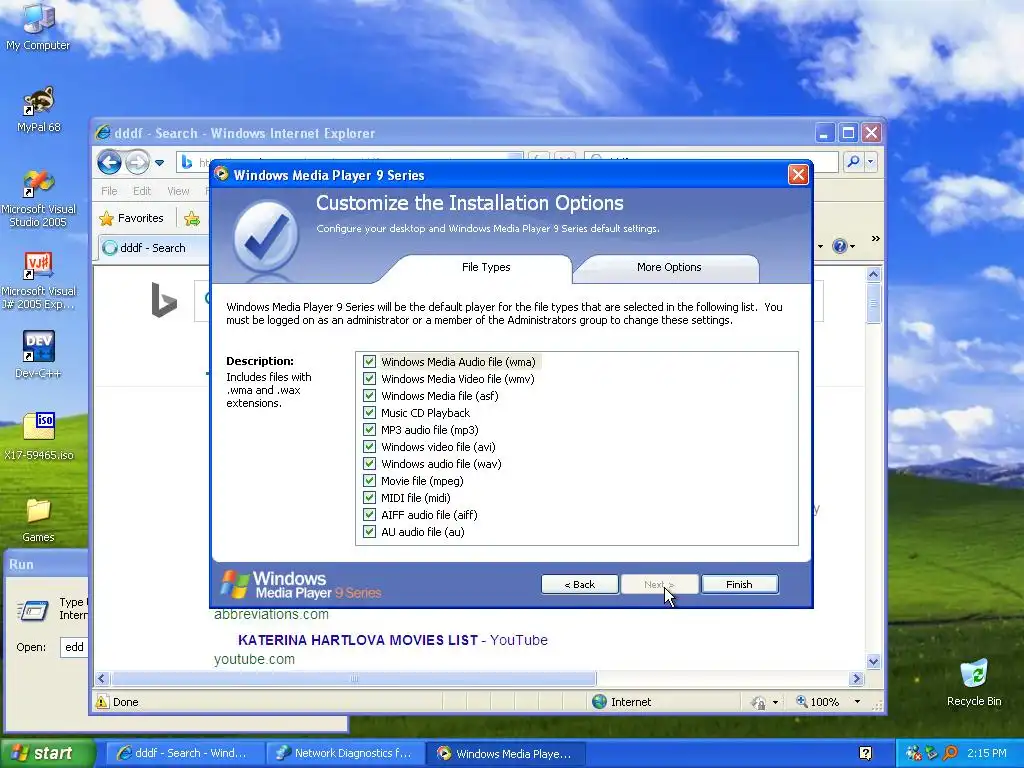Image resolution: width=1024 pixels, height=768 pixels.
Task: Click the Back button in setup wizard
Action: 579,584
